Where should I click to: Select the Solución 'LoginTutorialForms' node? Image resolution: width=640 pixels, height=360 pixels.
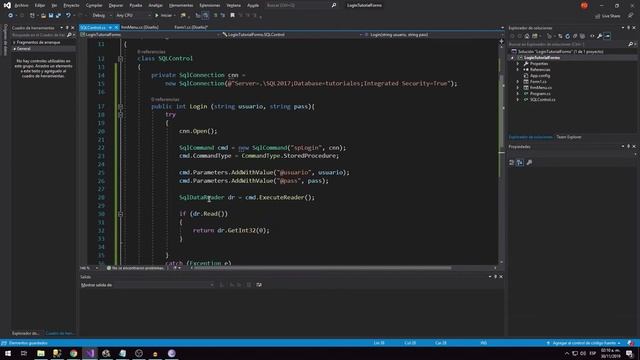tap(557, 51)
